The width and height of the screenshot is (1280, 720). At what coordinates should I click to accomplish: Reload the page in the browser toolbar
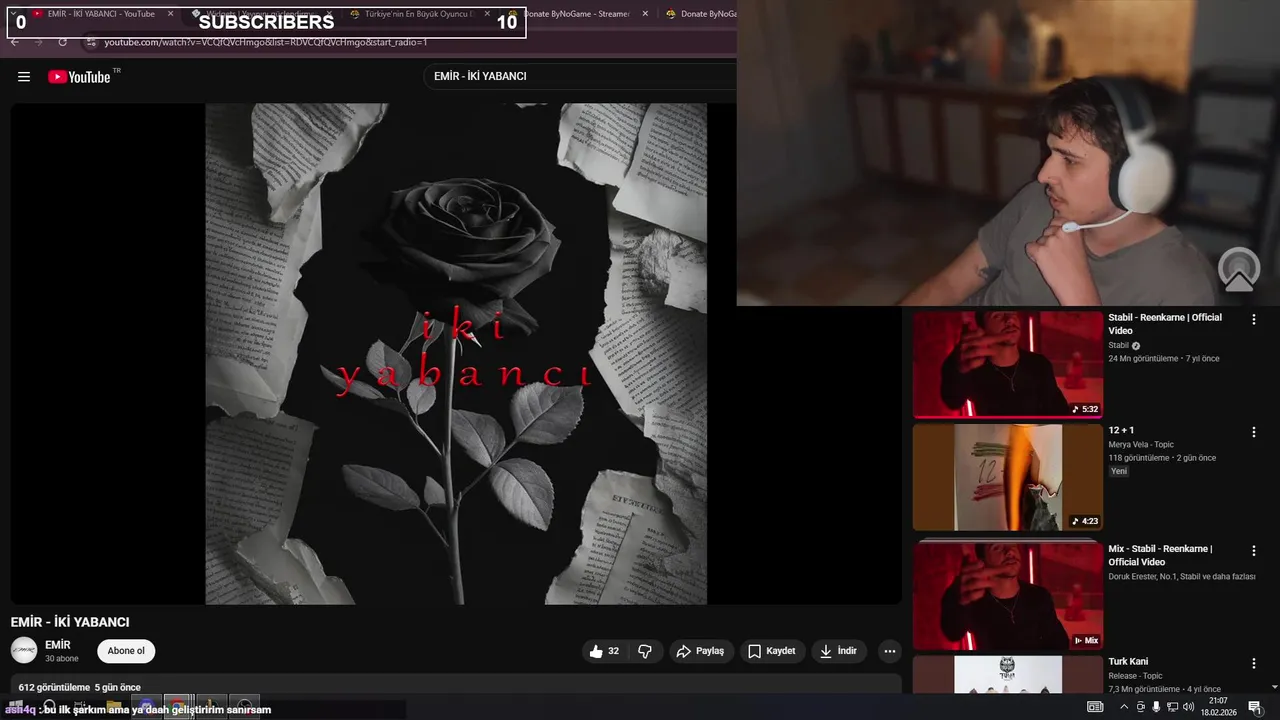tap(62, 42)
